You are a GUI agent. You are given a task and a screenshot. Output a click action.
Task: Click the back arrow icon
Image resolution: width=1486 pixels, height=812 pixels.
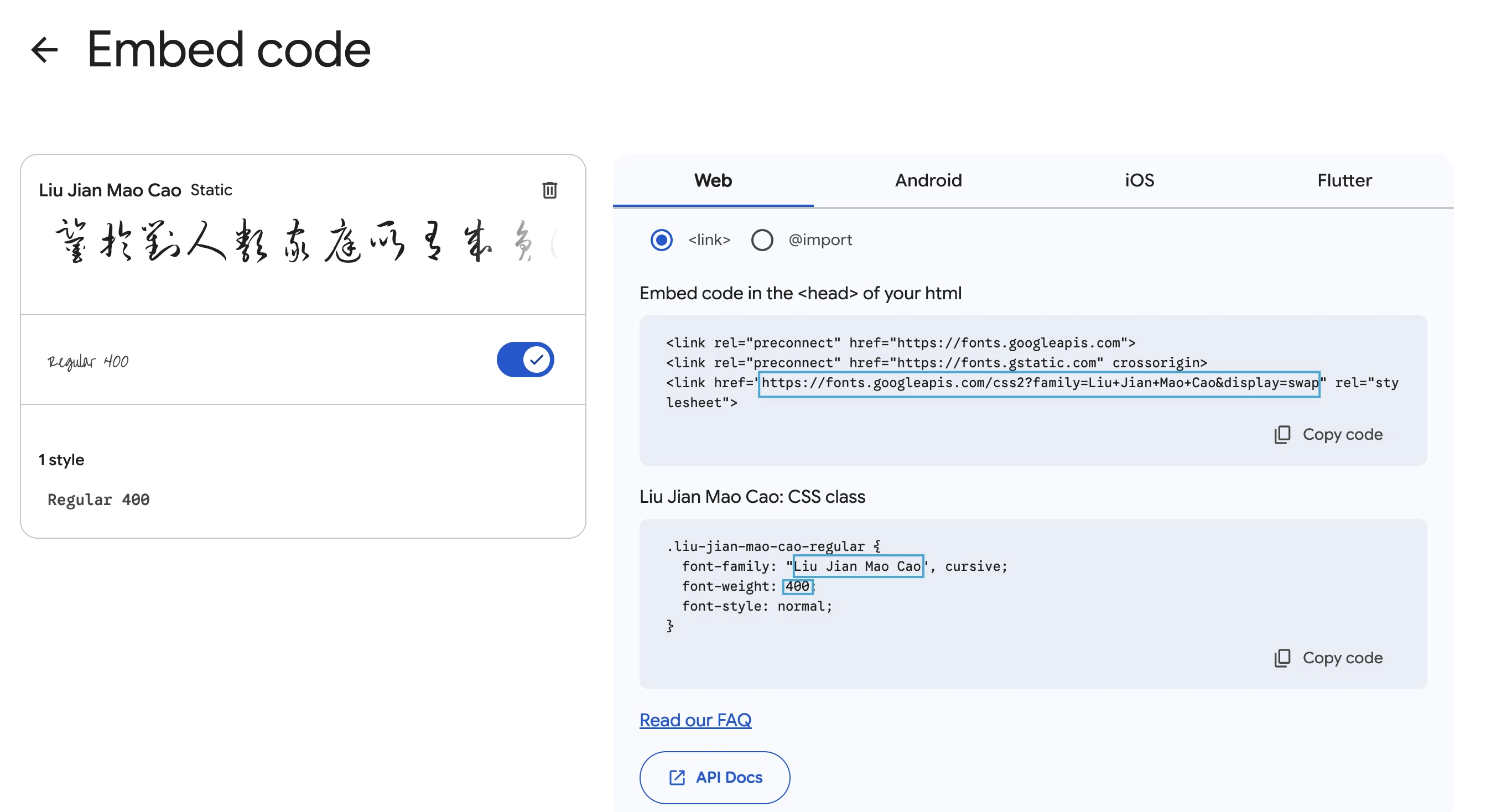(44, 50)
